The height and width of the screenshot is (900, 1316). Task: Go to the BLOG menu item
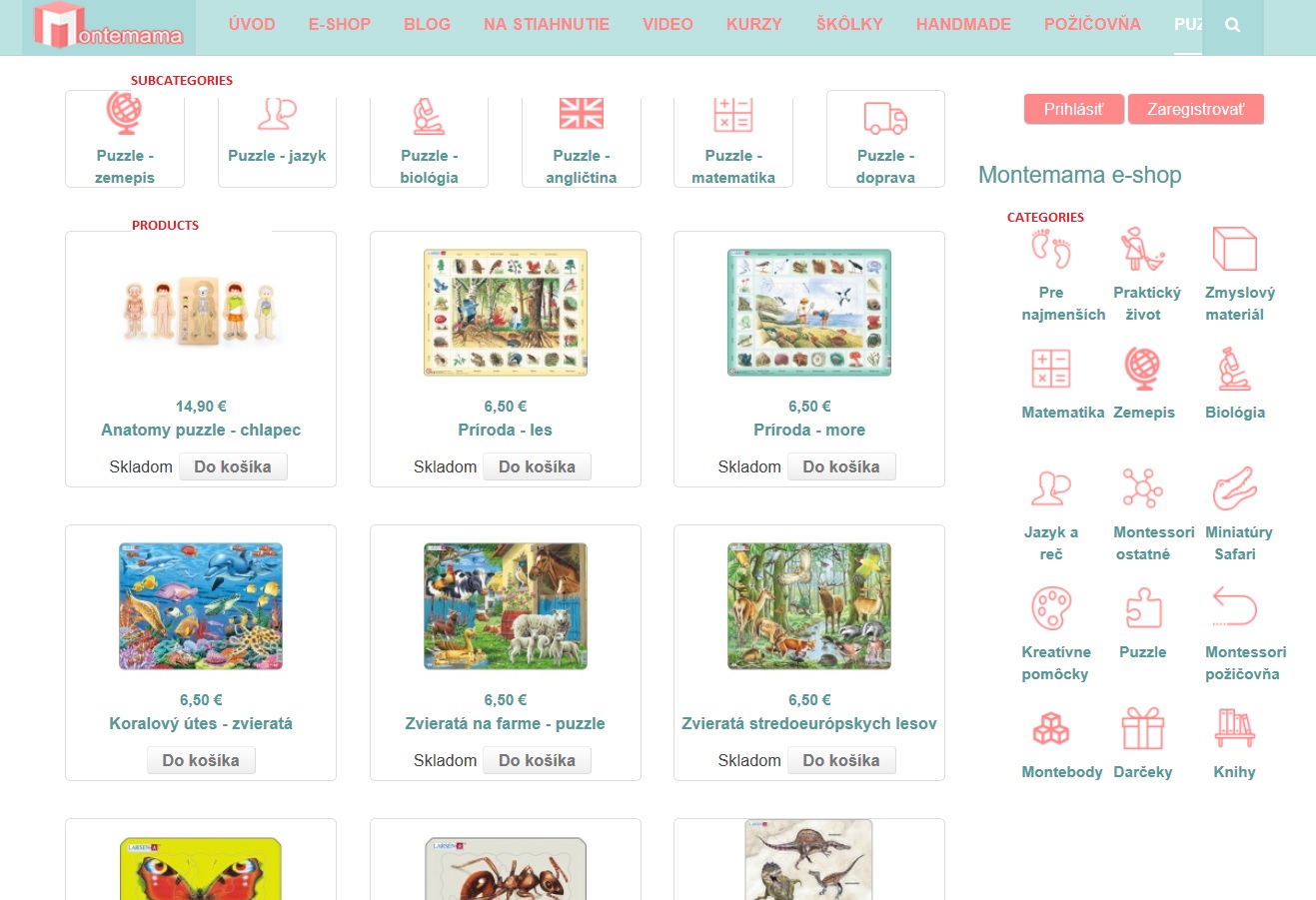click(428, 24)
